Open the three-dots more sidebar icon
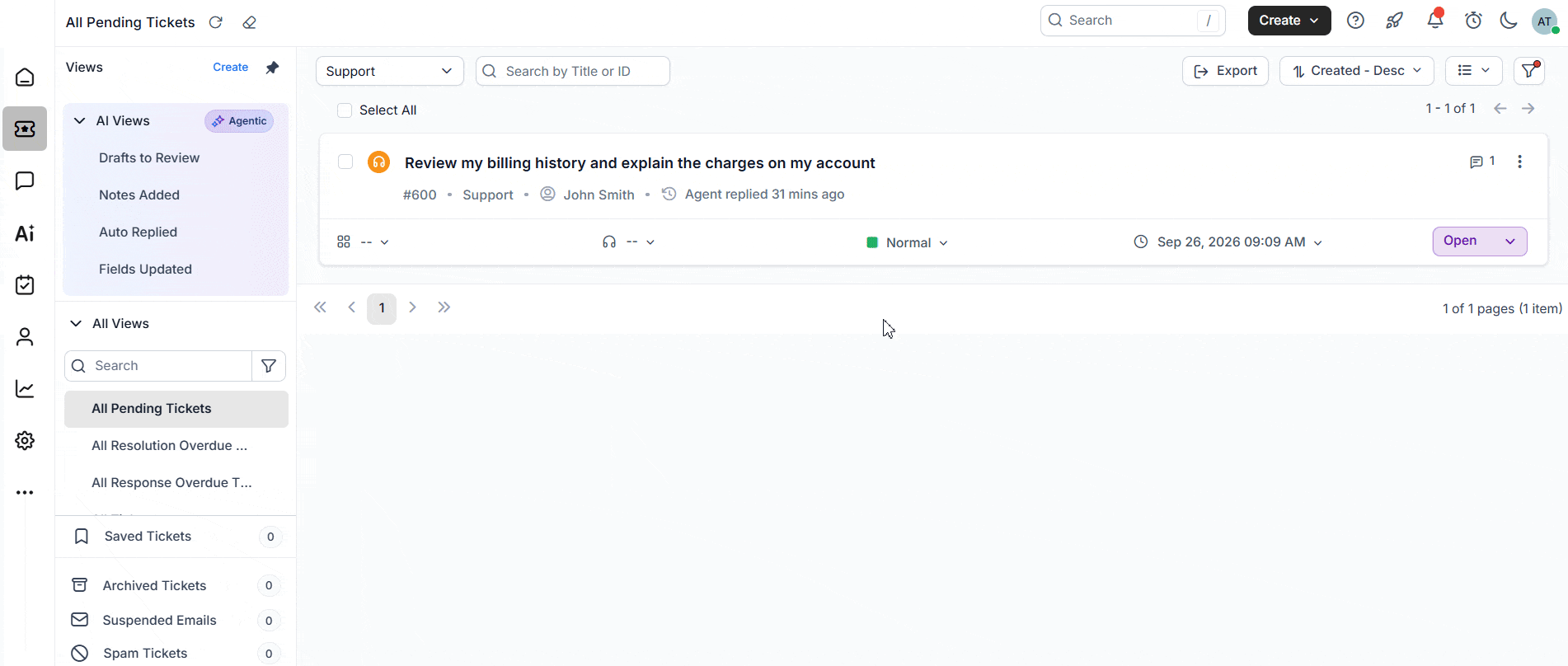This screenshot has width=1568, height=666. pyautogui.click(x=25, y=493)
